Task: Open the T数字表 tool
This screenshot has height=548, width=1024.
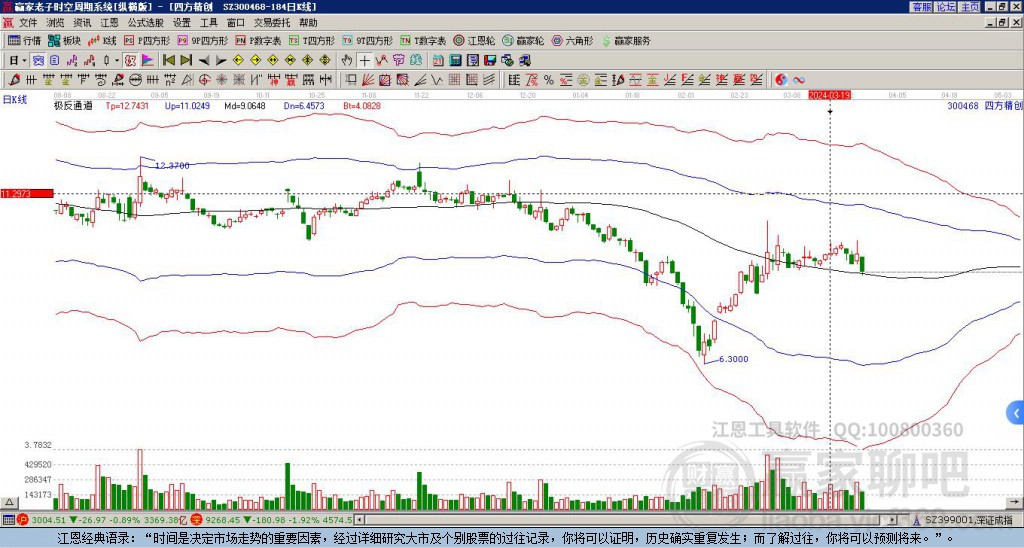Action: [423, 40]
